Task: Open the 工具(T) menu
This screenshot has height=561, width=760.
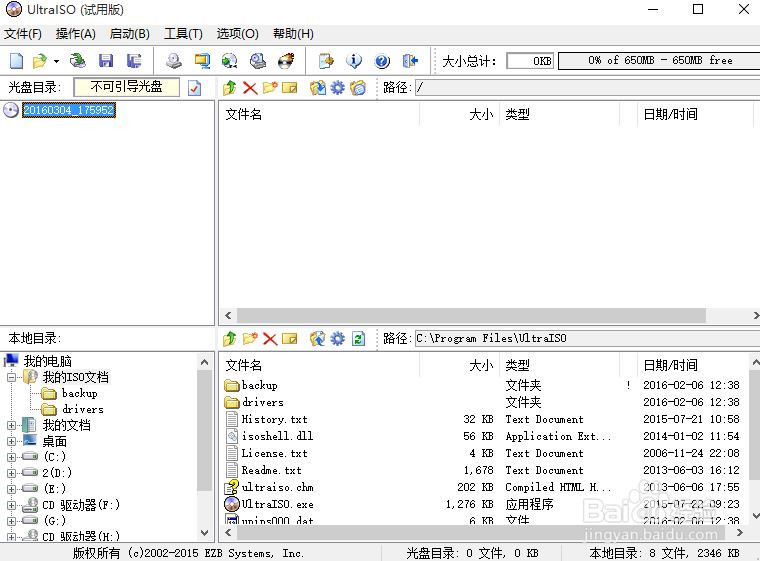Action: coord(183,34)
